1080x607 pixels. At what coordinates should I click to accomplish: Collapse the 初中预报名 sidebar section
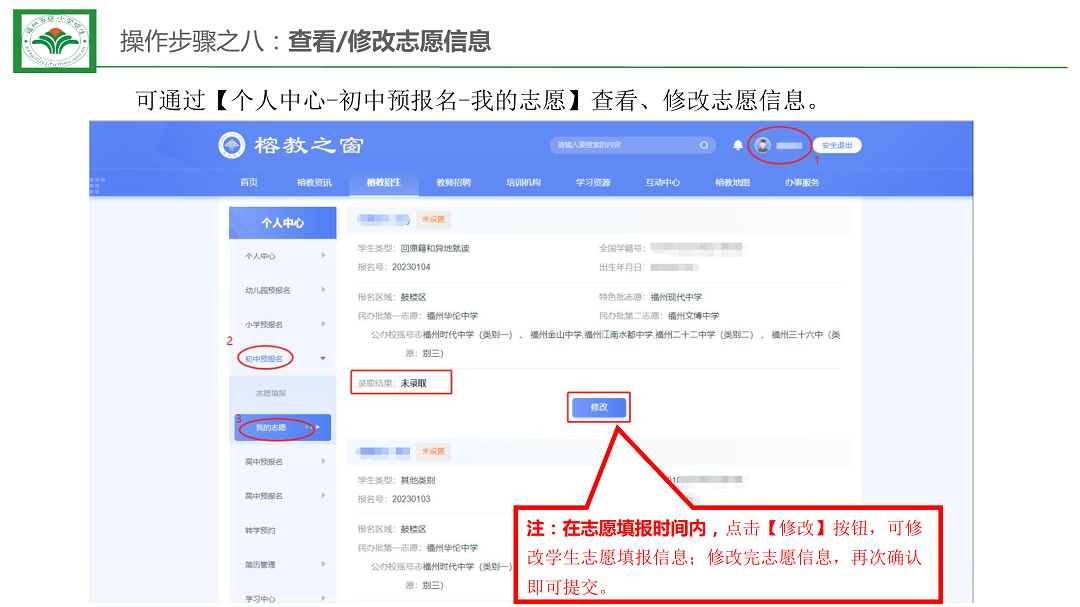(322, 358)
